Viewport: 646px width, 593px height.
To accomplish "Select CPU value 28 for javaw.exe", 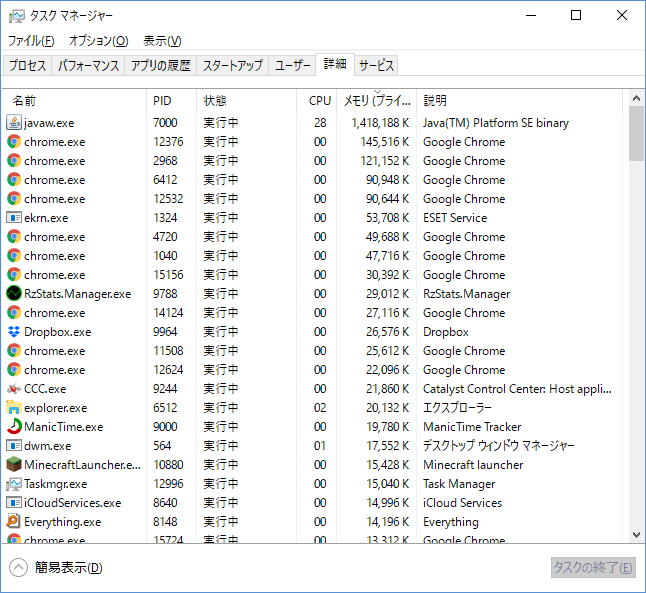I will pos(320,123).
